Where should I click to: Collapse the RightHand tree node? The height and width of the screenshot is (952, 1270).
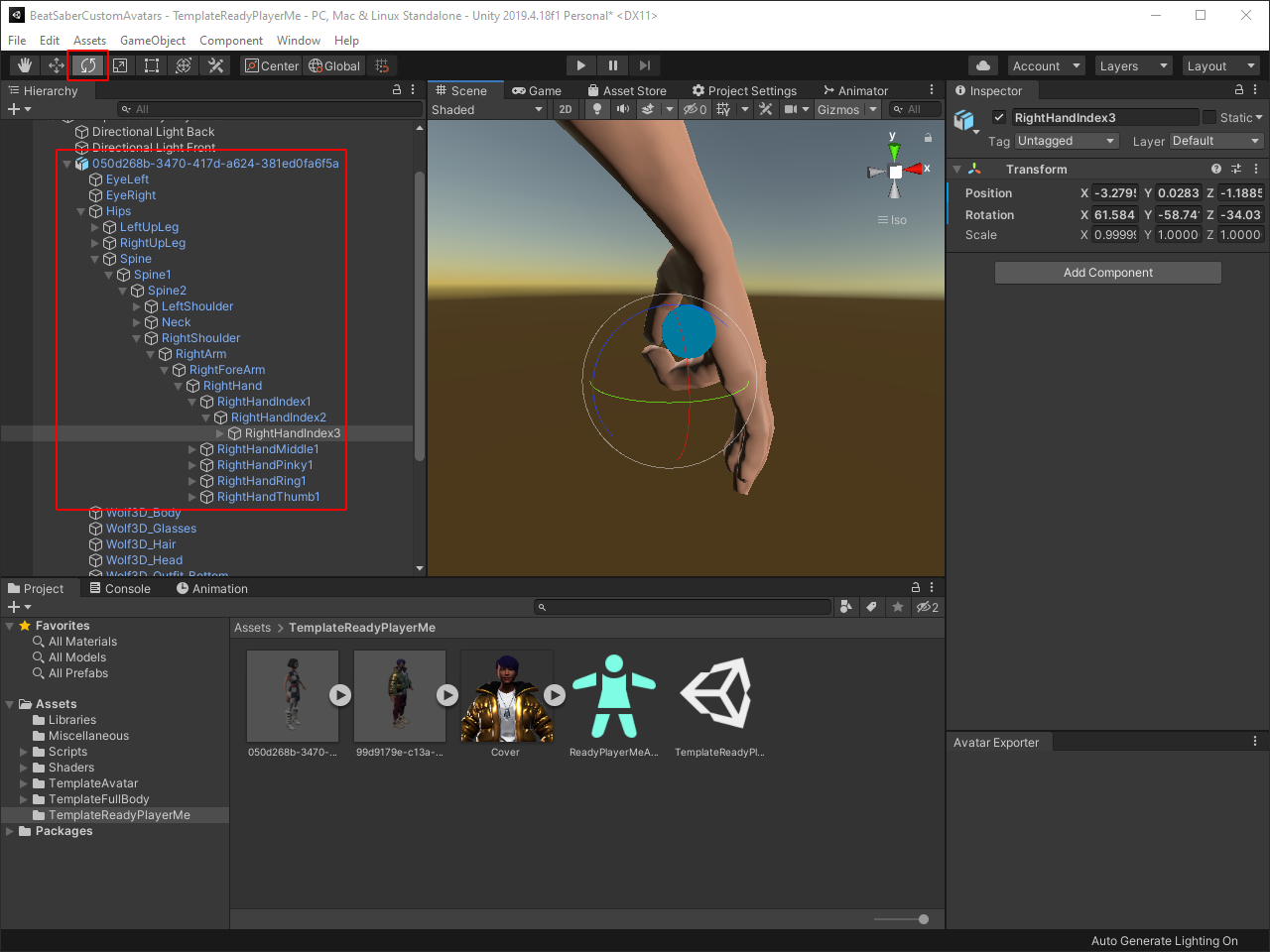pos(179,386)
